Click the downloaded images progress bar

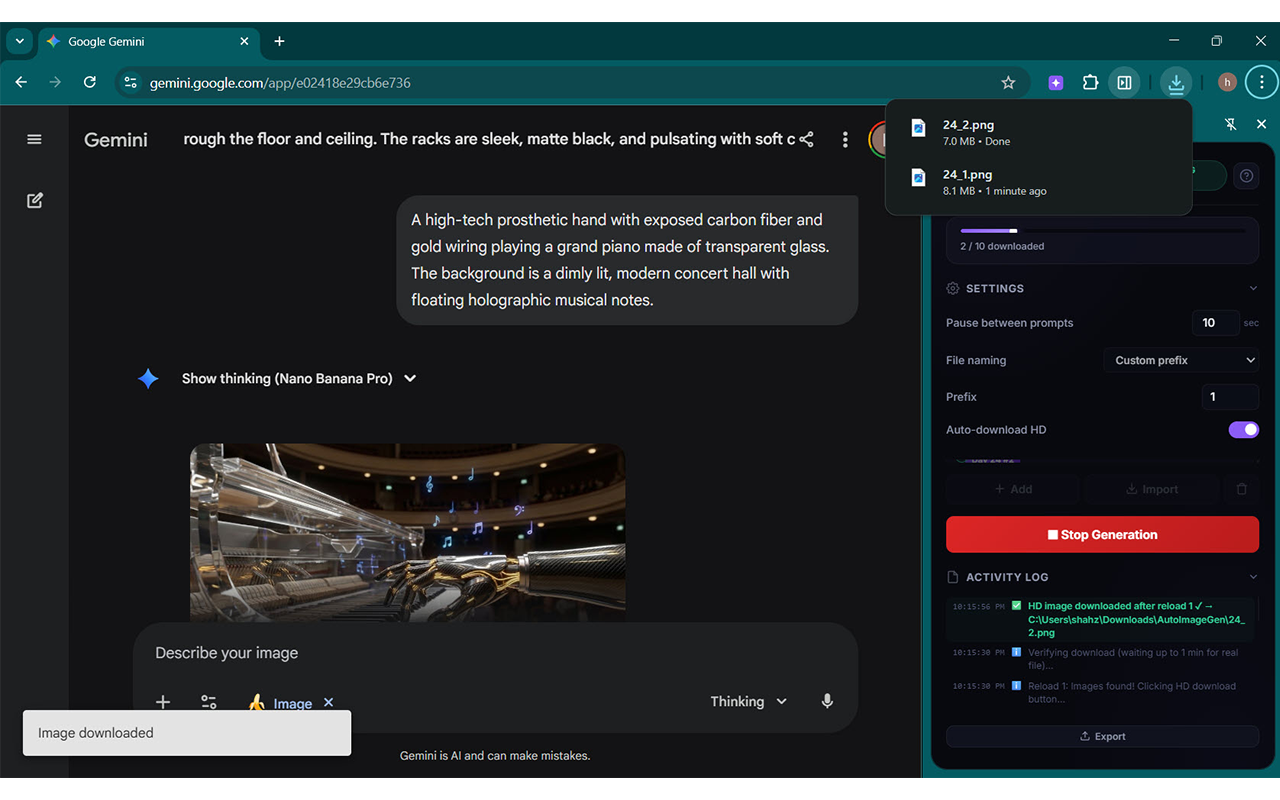1102,231
